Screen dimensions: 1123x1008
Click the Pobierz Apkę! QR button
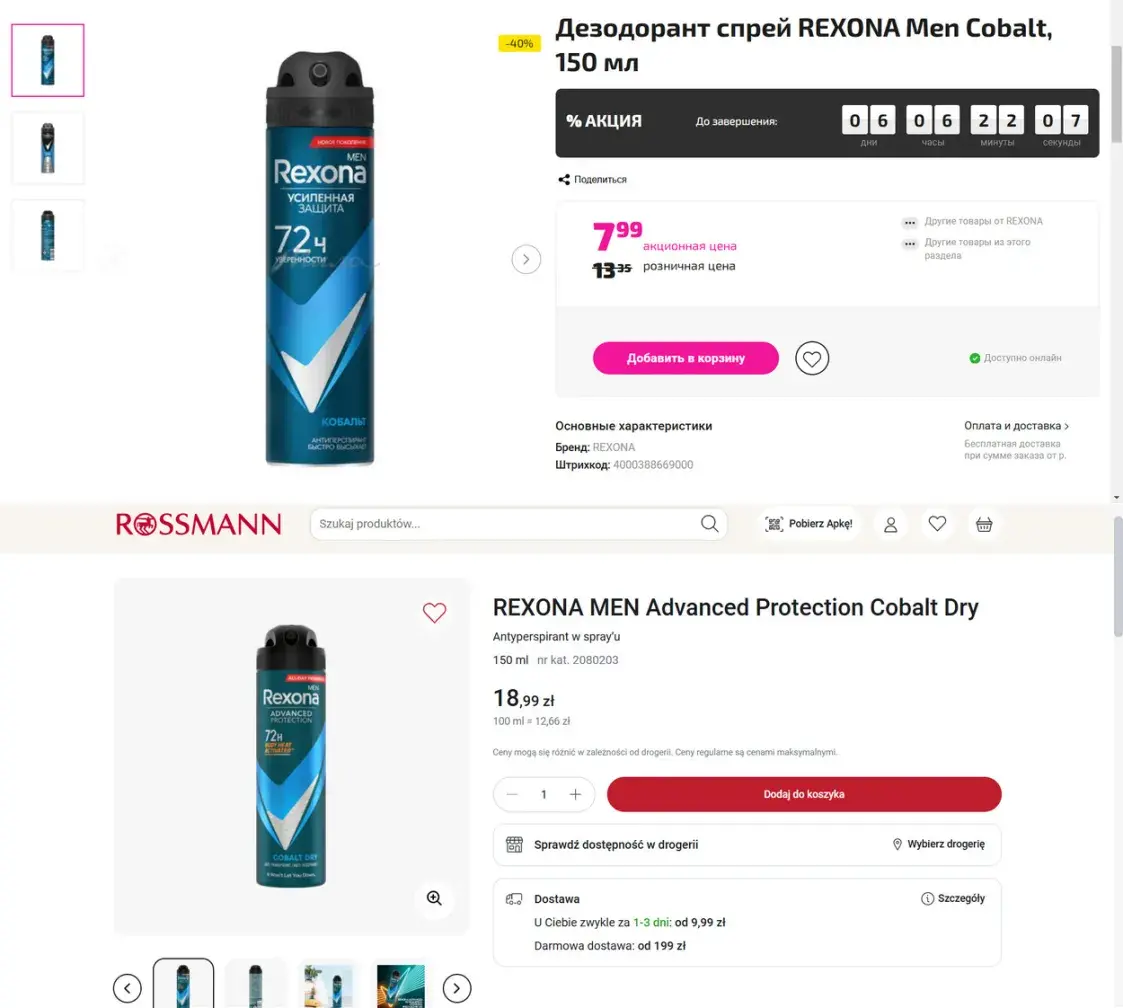click(x=809, y=524)
